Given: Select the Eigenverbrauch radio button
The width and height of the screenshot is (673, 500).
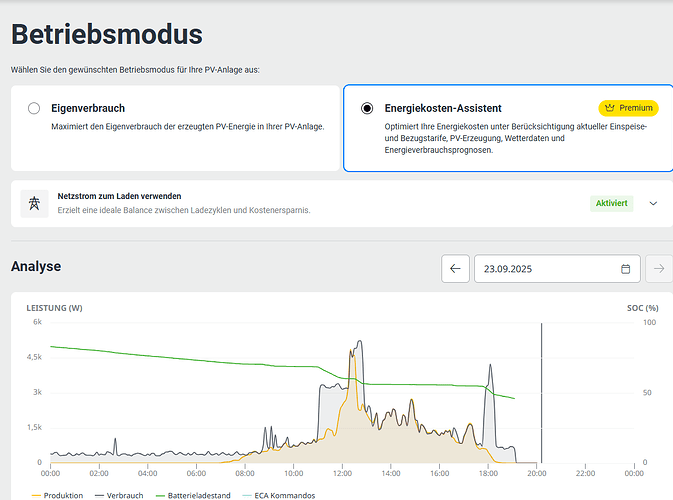Looking at the screenshot, I should (34, 108).
